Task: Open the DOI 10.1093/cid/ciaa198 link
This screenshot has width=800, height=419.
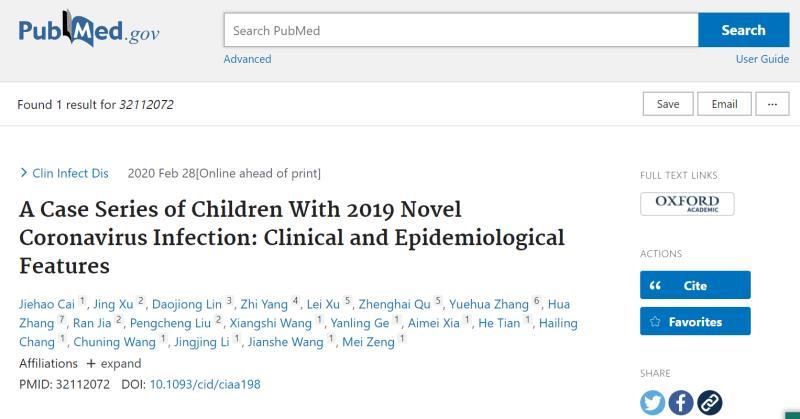Action: click(x=205, y=384)
